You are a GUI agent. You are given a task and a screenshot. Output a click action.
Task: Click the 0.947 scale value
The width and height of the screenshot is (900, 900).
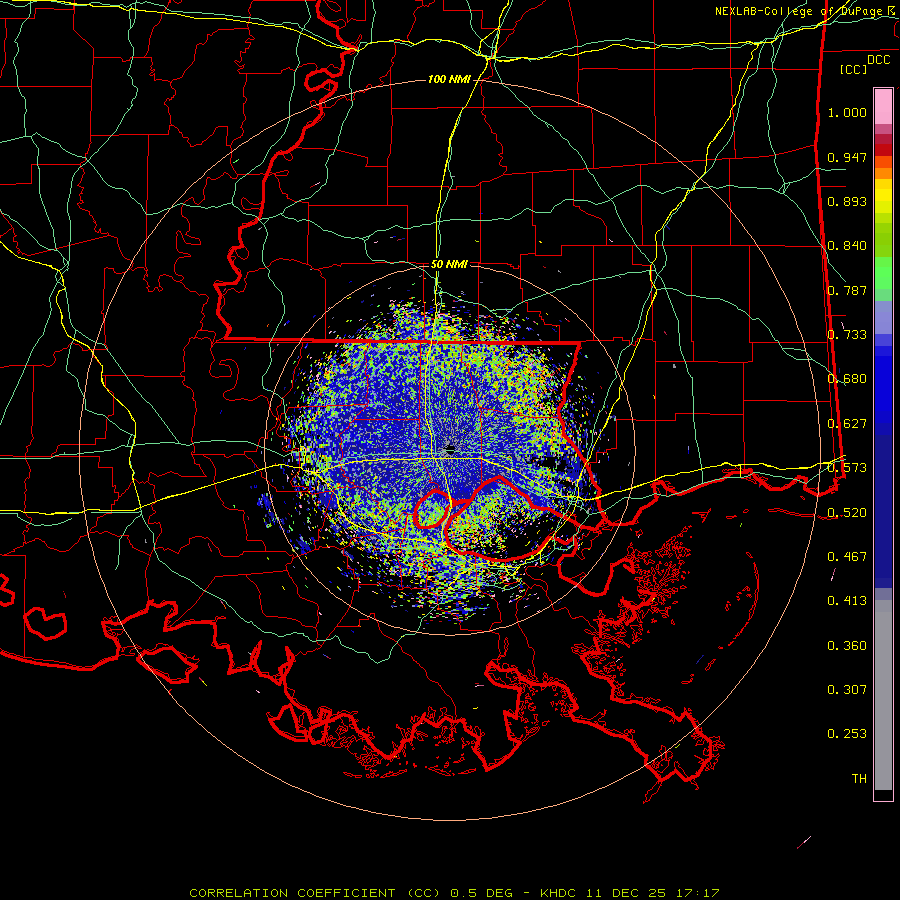pyautogui.click(x=847, y=157)
